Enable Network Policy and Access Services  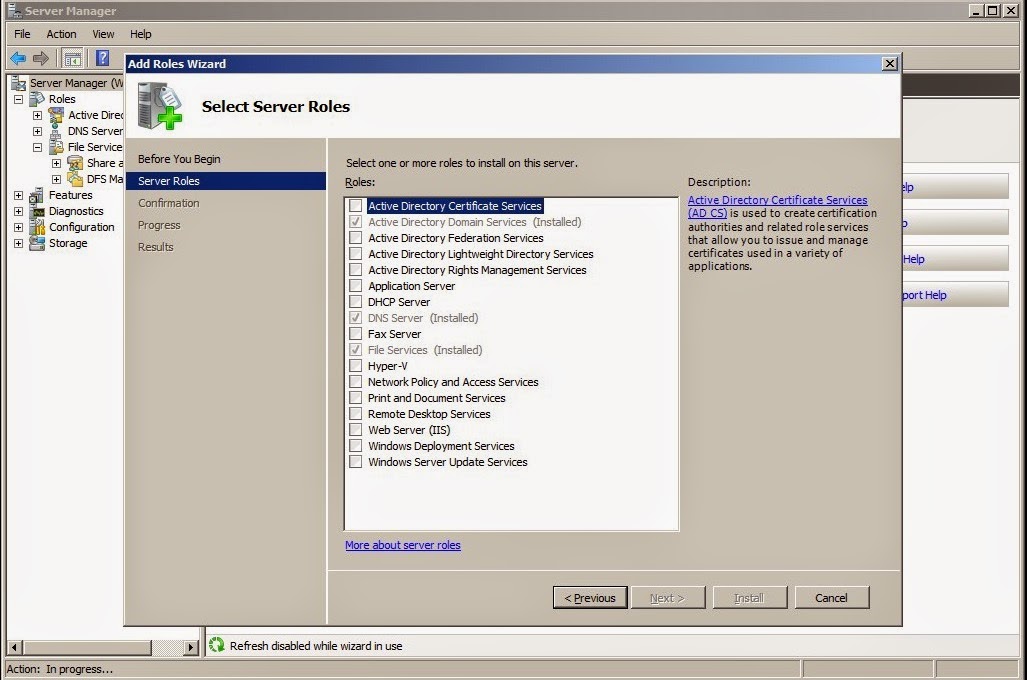pyautogui.click(x=356, y=382)
